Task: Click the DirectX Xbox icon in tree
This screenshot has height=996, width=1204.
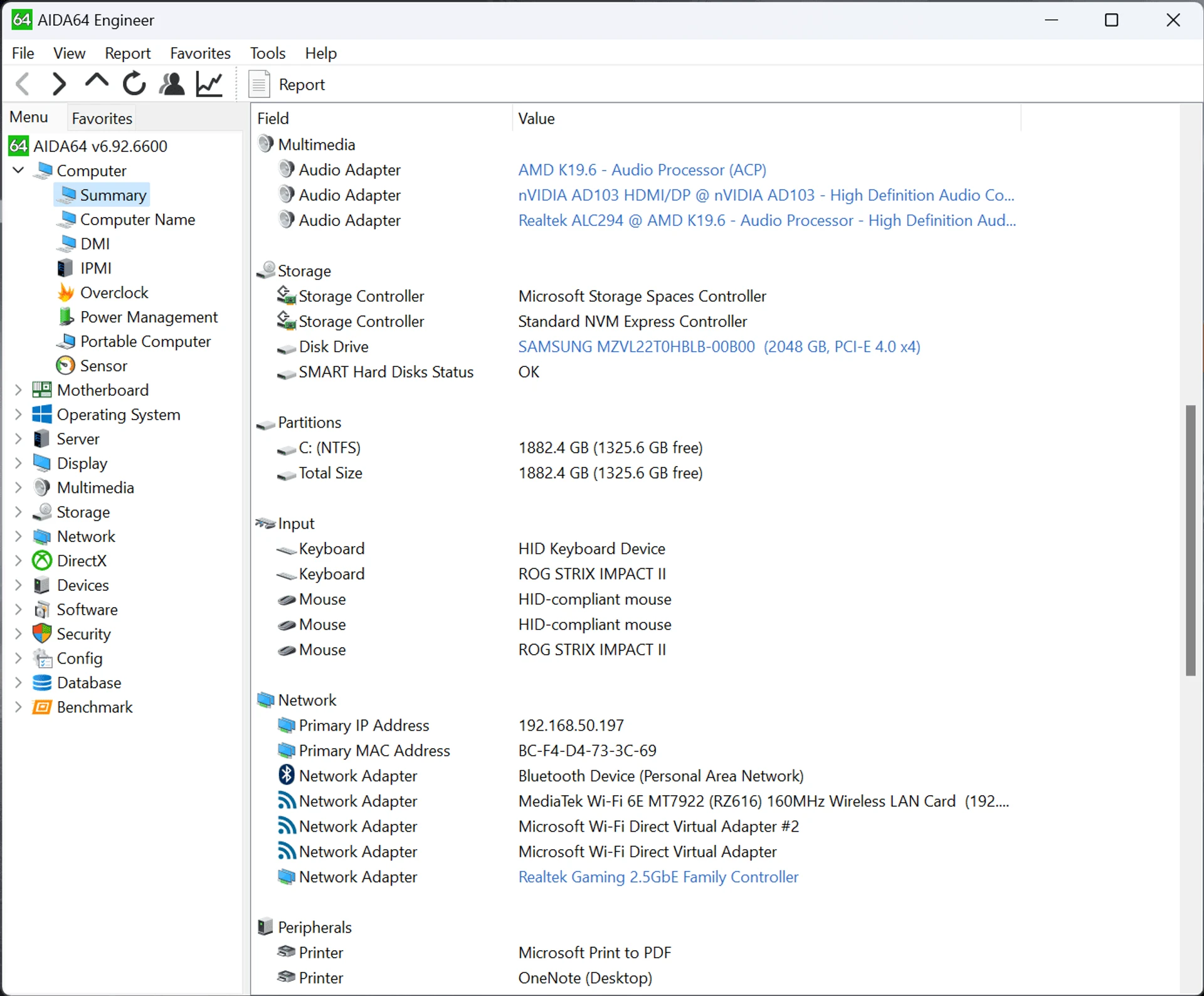Action: [x=42, y=561]
